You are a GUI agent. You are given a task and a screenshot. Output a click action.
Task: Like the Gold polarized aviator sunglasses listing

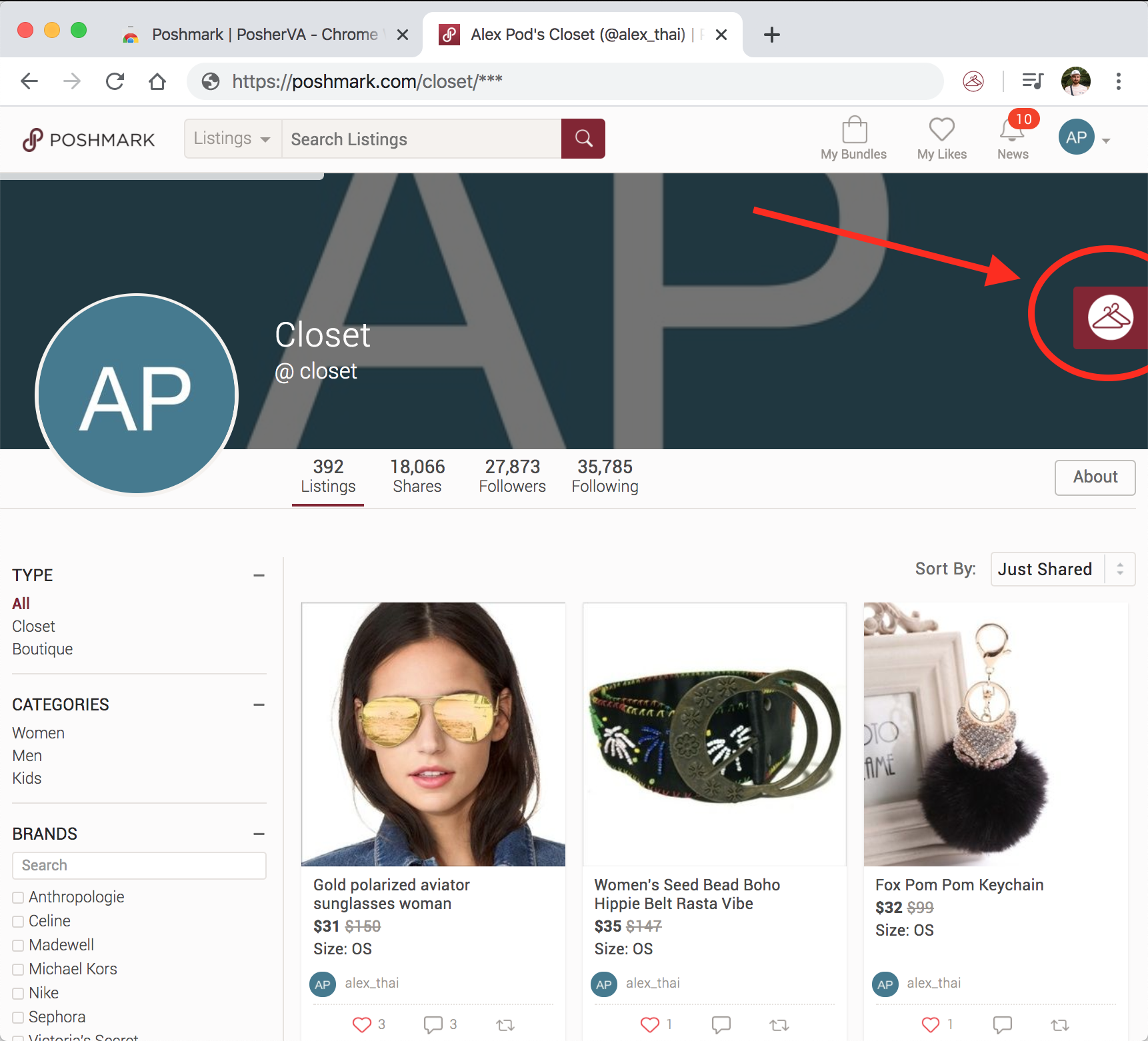[x=362, y=1024]
